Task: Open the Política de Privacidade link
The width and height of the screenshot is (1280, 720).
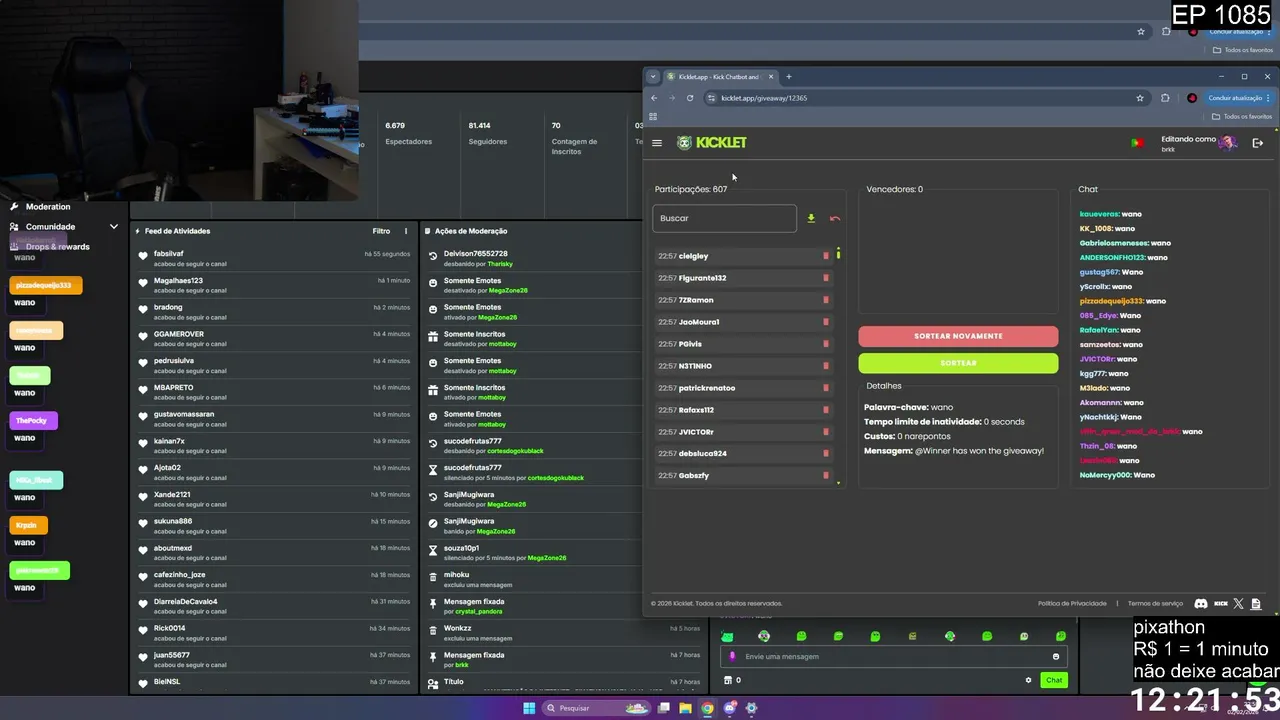Action: (x=1072, y=603)
